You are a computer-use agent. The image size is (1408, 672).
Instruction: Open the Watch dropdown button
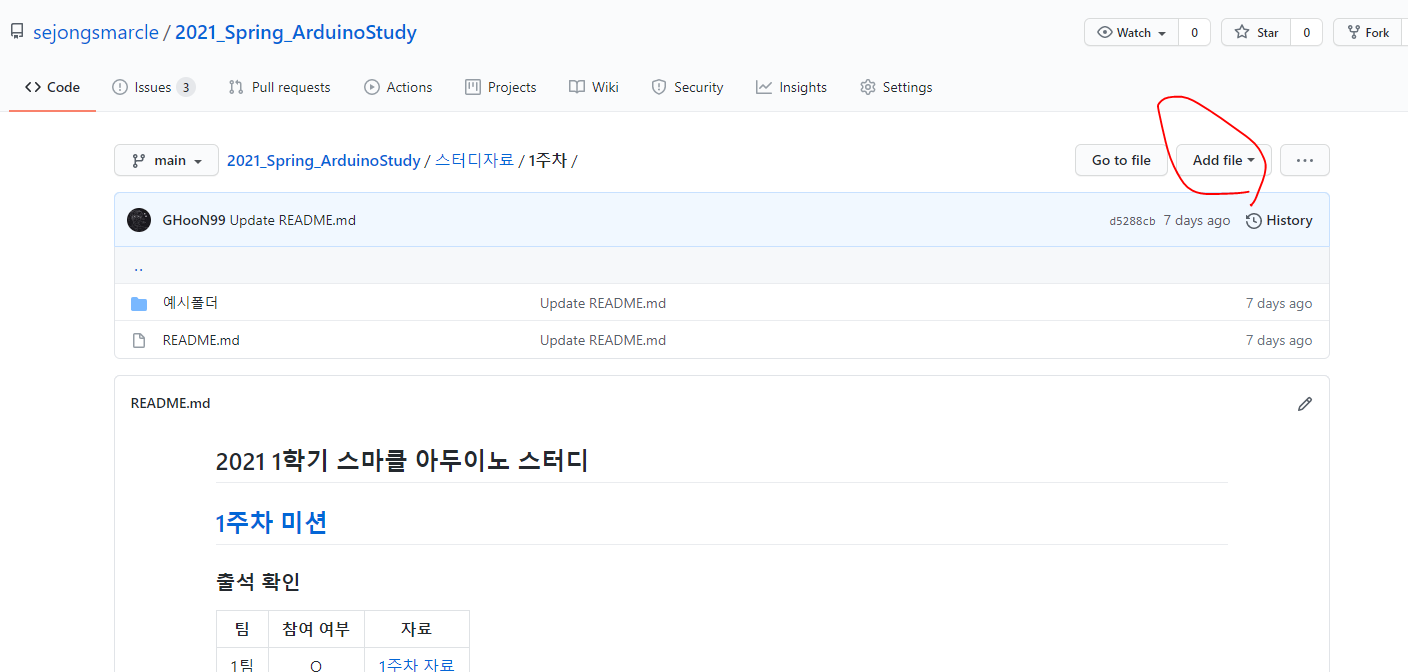tap(1131, 32)
